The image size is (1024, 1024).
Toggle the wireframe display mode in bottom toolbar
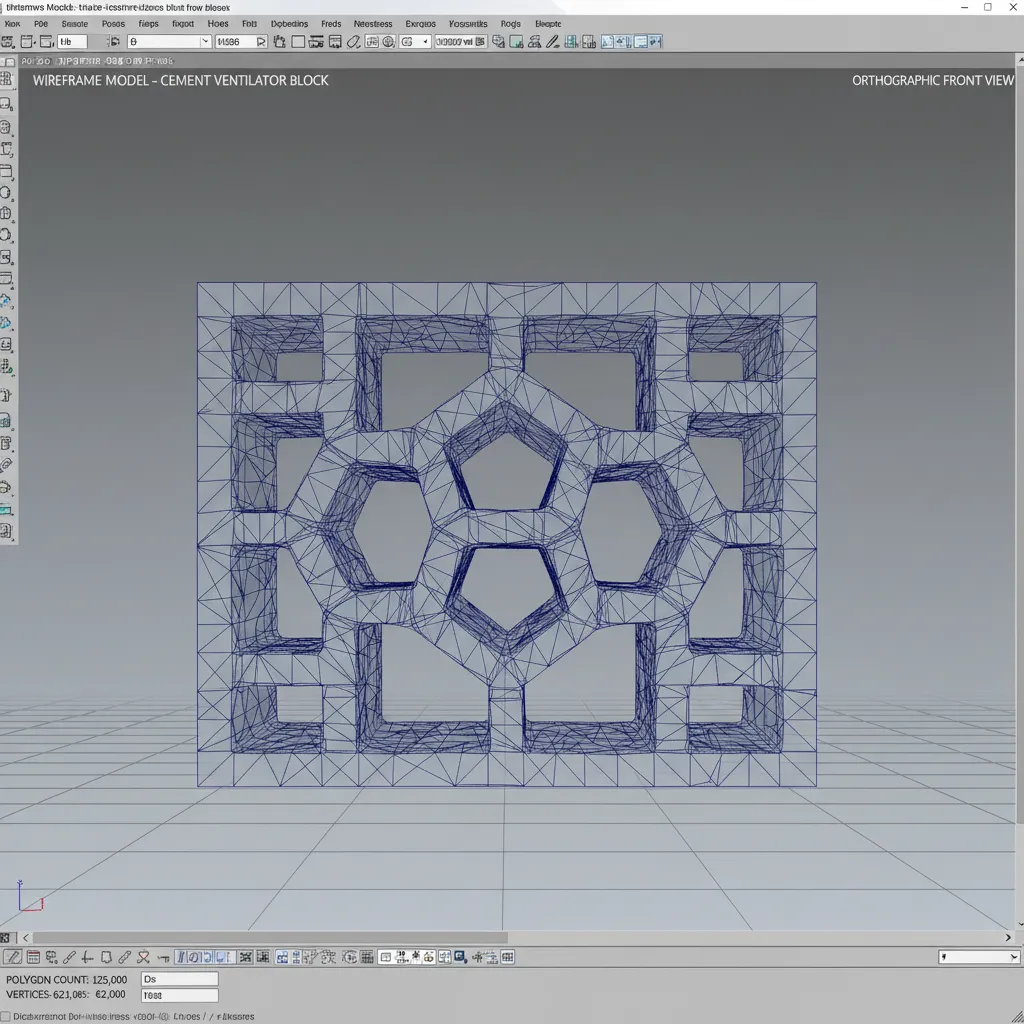click(x=245, y=957)
